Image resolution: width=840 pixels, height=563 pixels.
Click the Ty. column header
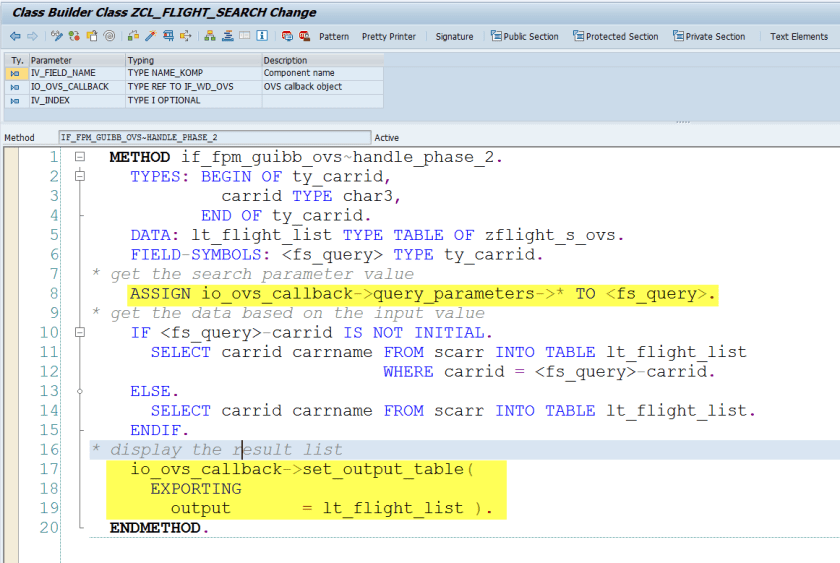click(17, 61)
